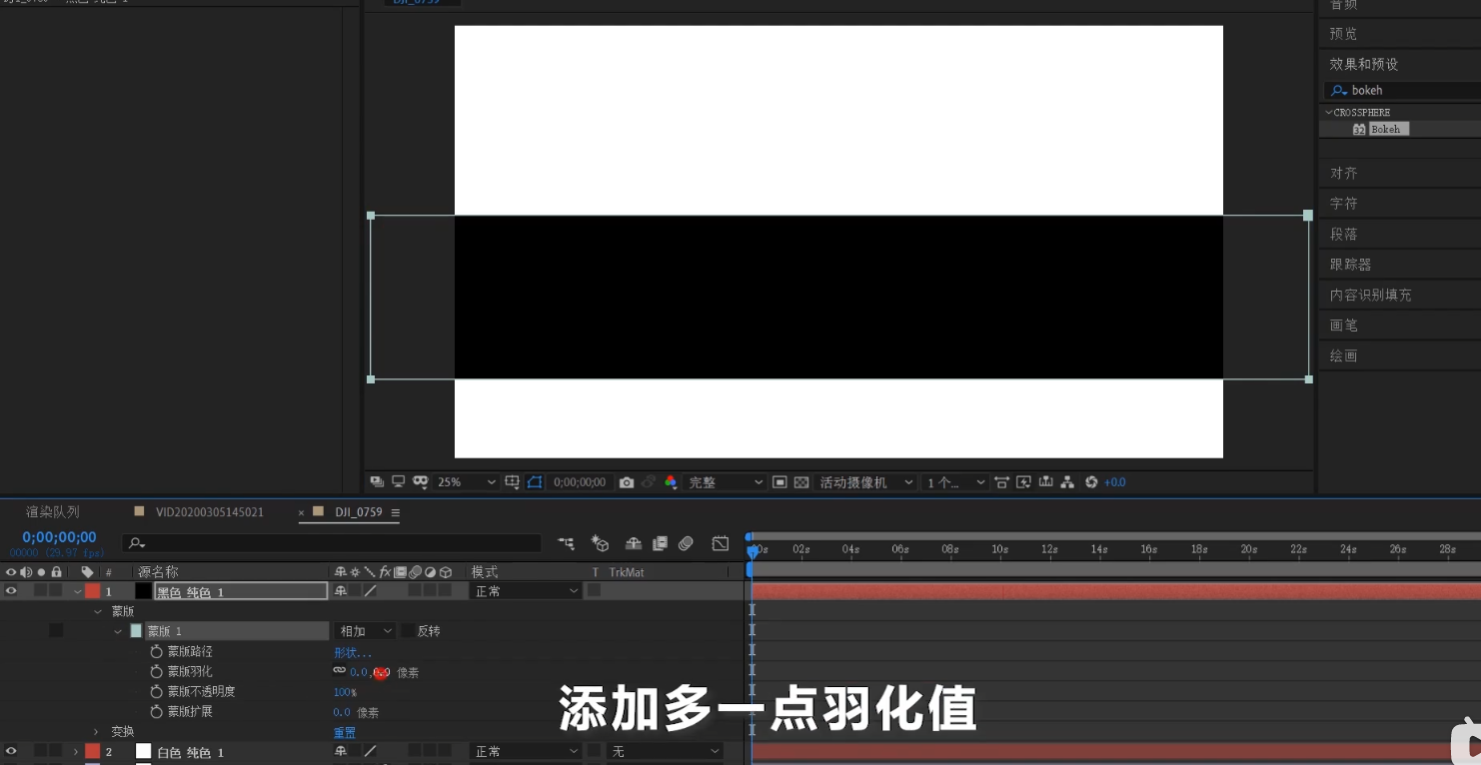
Task: Click the 0;00;00;00 timeline timecode
Action: click(59, 537)
